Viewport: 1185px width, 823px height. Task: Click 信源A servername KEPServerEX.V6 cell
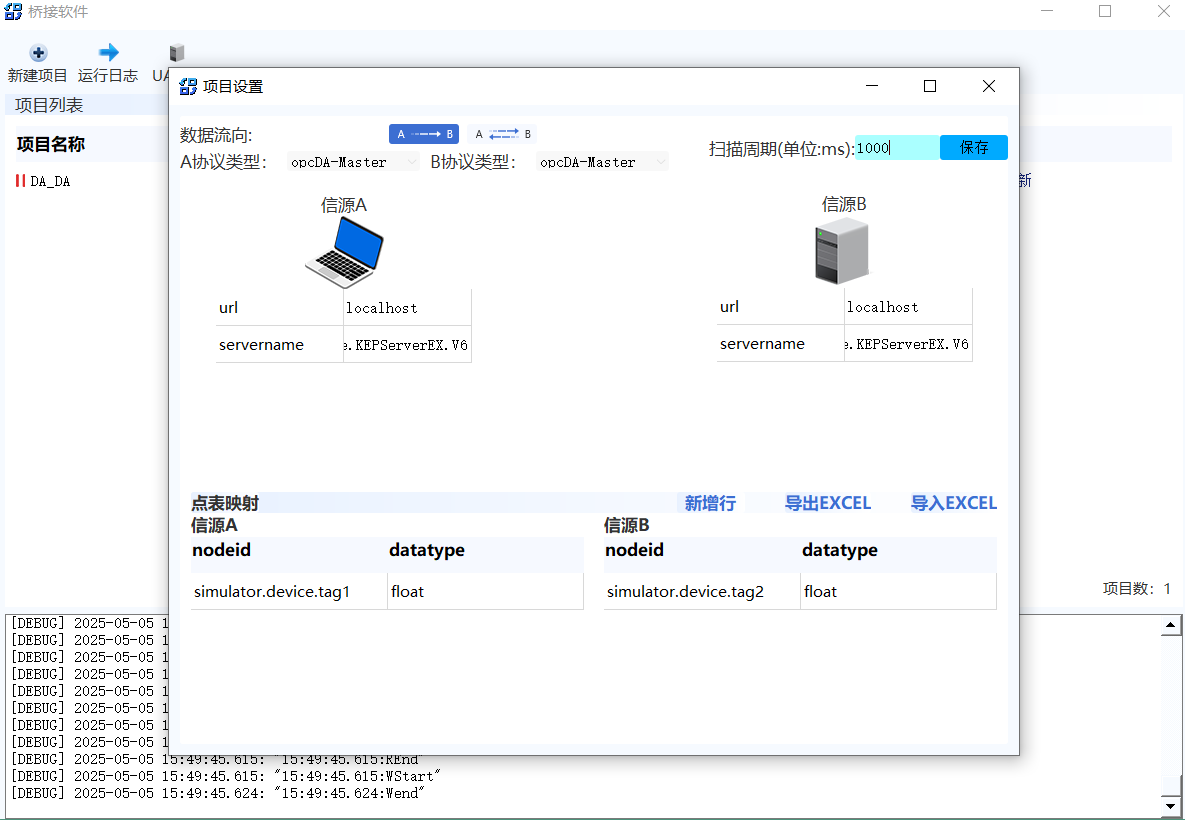407,345
